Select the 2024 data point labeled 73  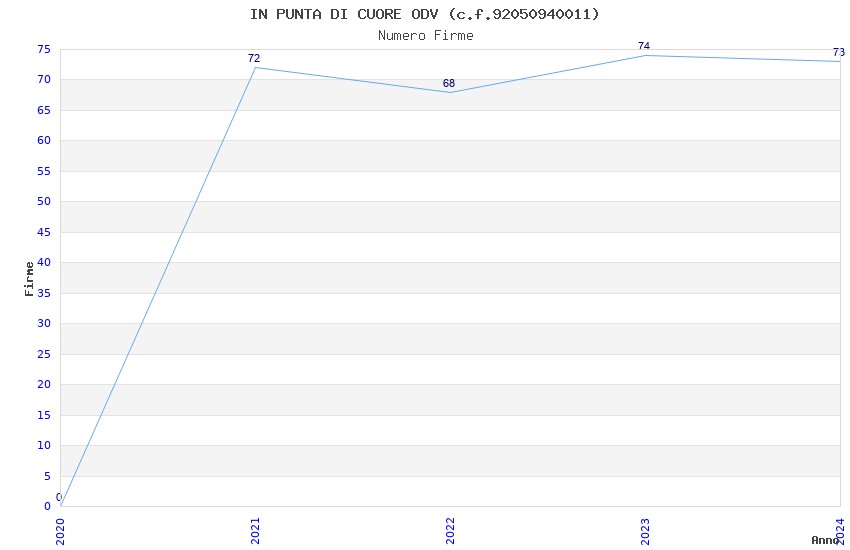click(x=839, y=61)
